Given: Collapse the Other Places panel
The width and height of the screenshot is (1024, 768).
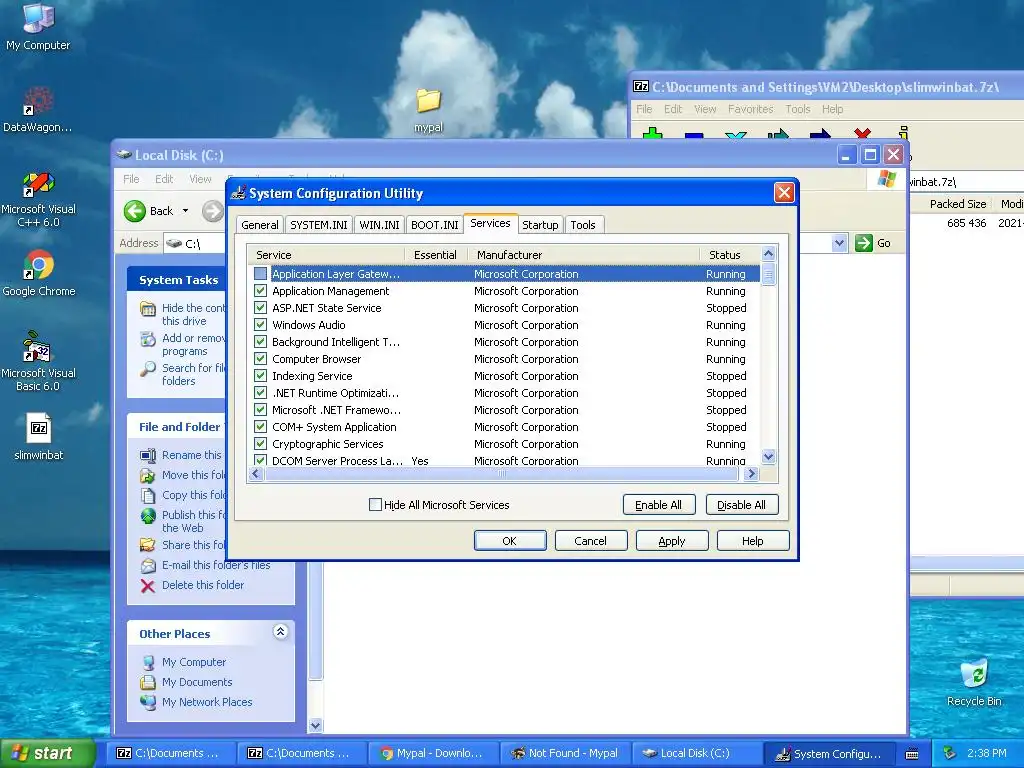Looking at the screenshot, I should (281, 632).
